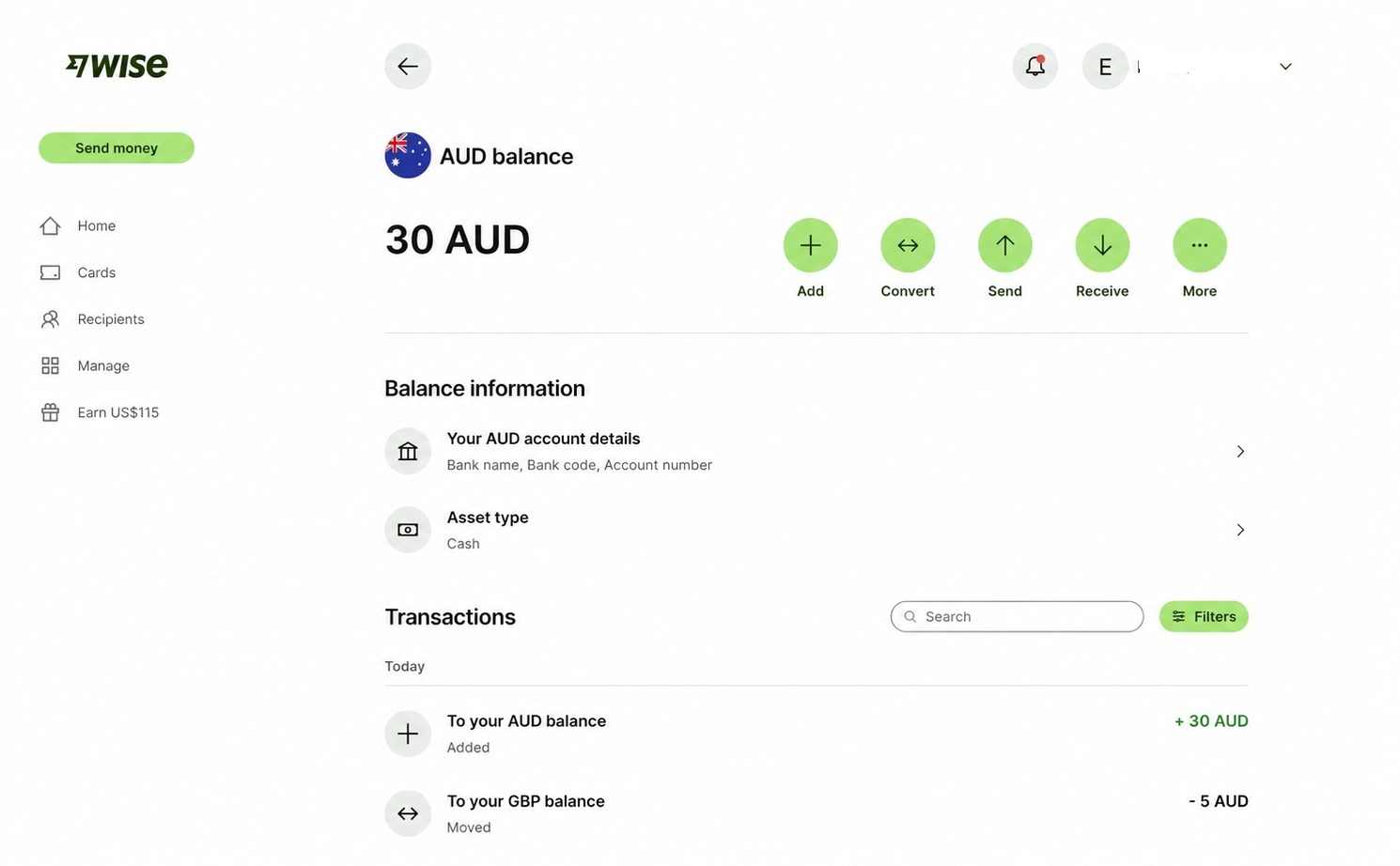Click the cash banknote icon
Image resolution: width=1400 pixels, height=866 pixels.
(408, 531)
